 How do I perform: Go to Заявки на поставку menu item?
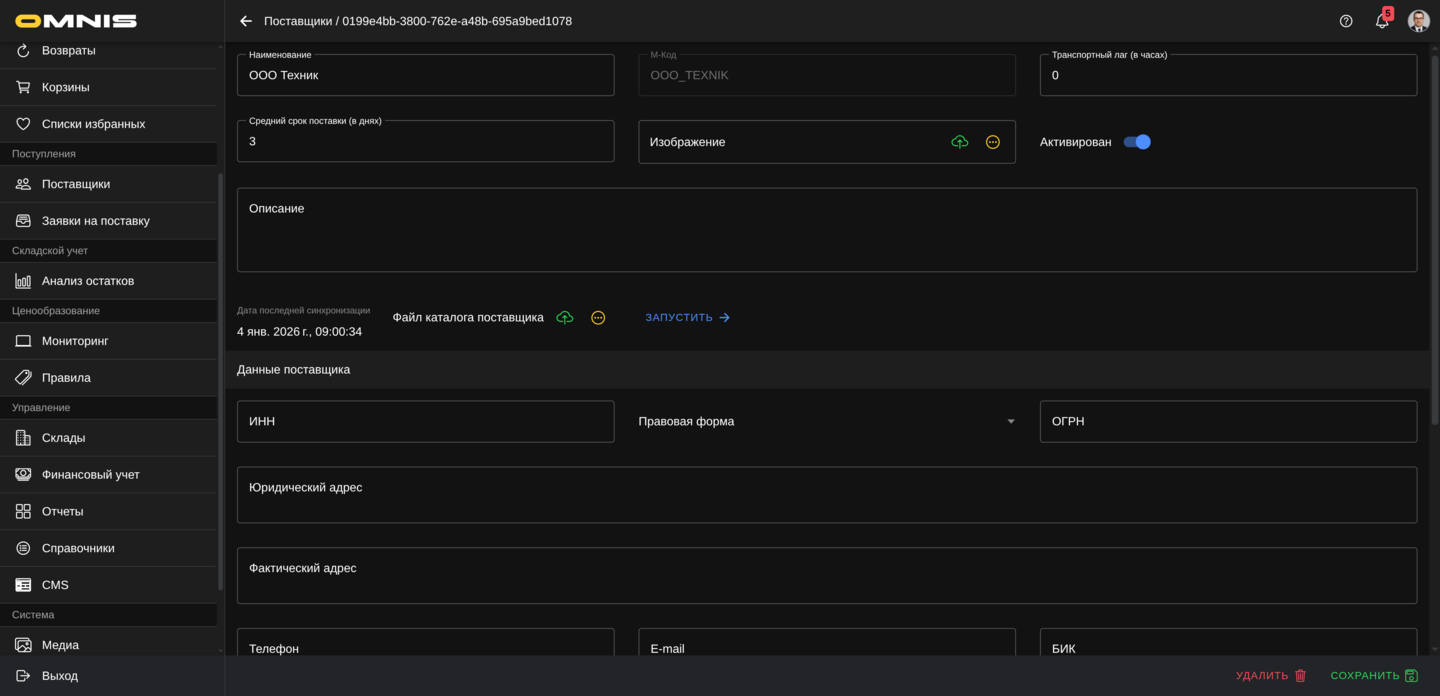(95, 221)
